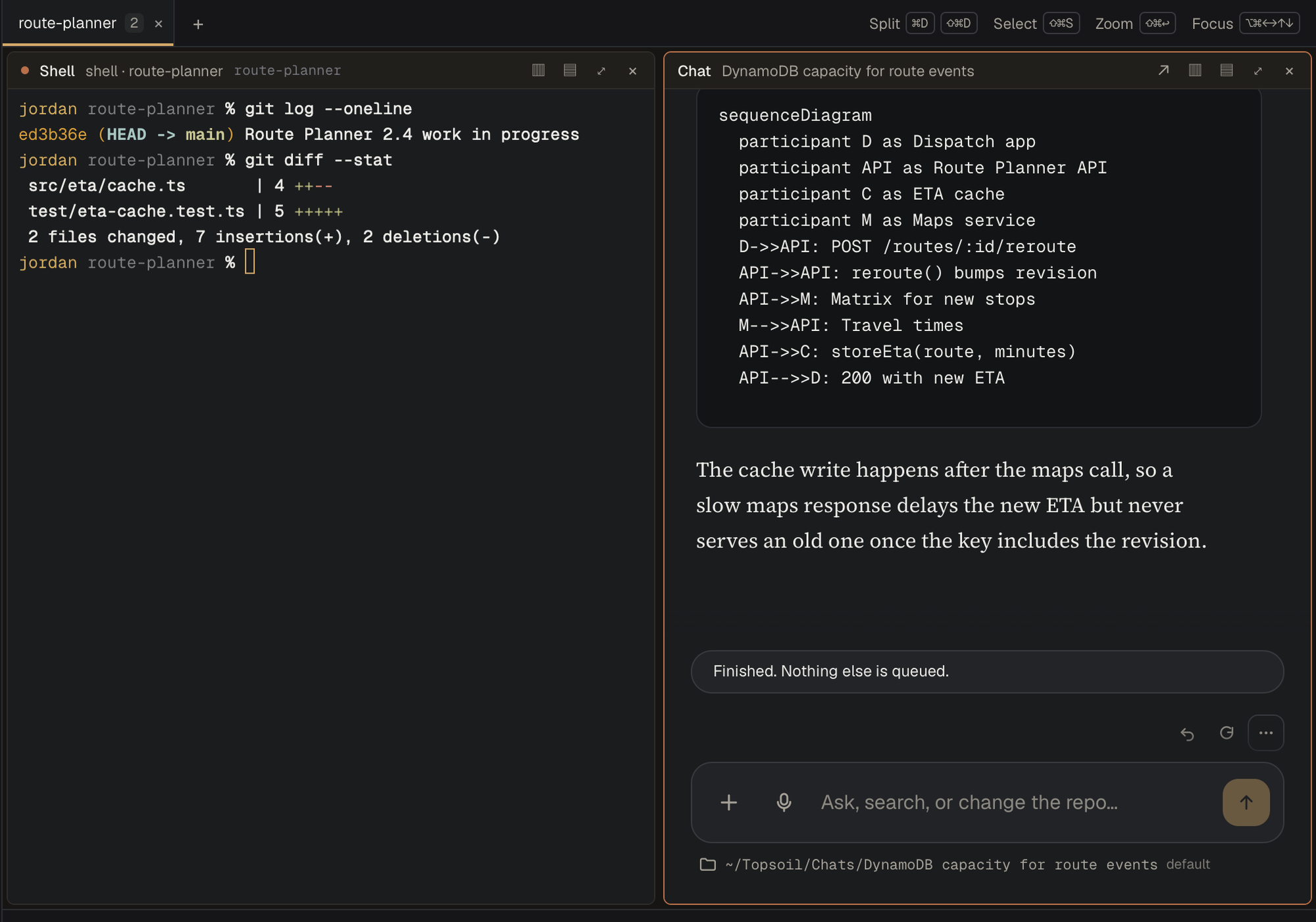Click the Split right shortcut ⌘D
1316x922 pixels.
point(920,24)
